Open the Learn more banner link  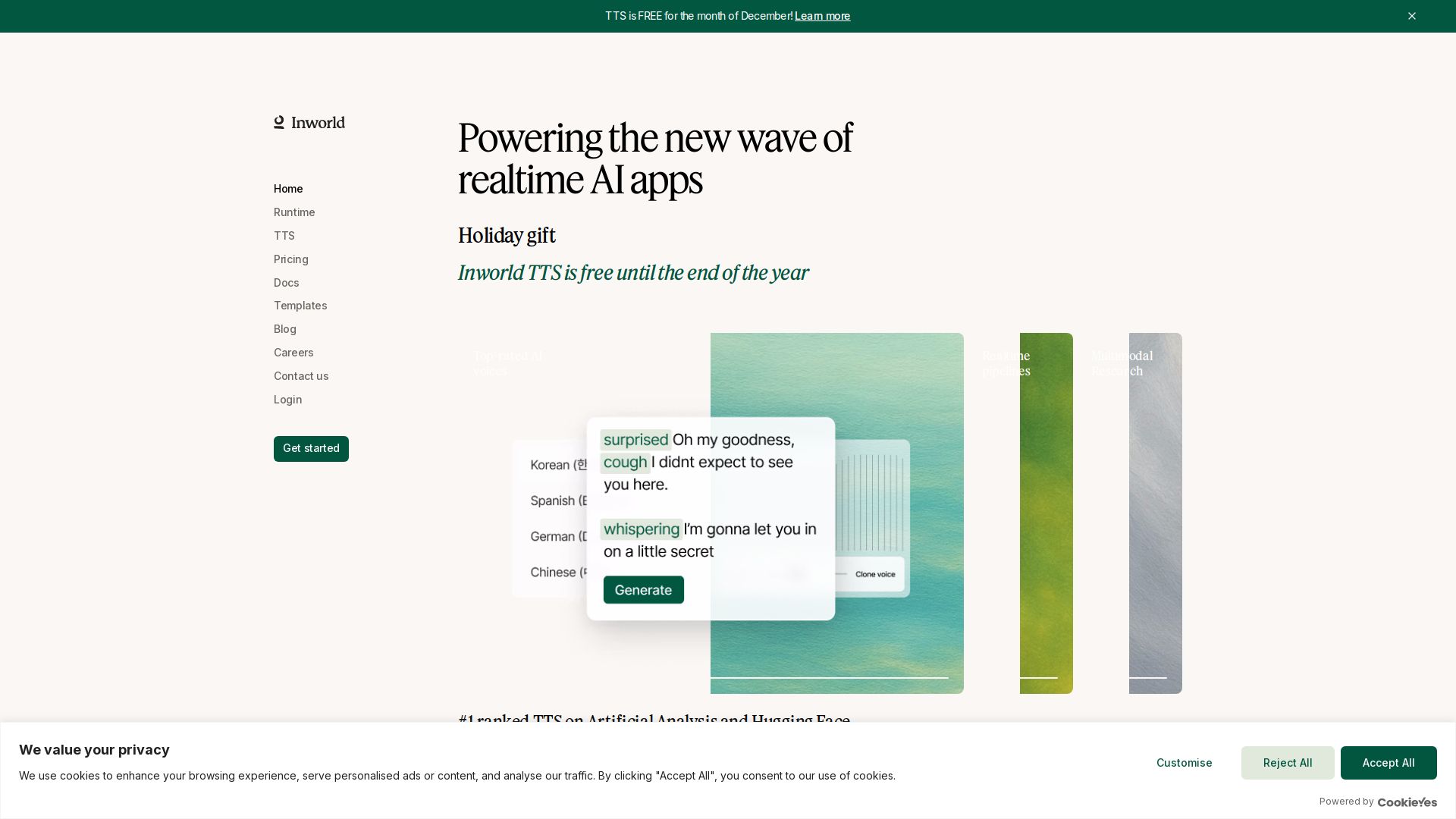click(x=822, y=16)
